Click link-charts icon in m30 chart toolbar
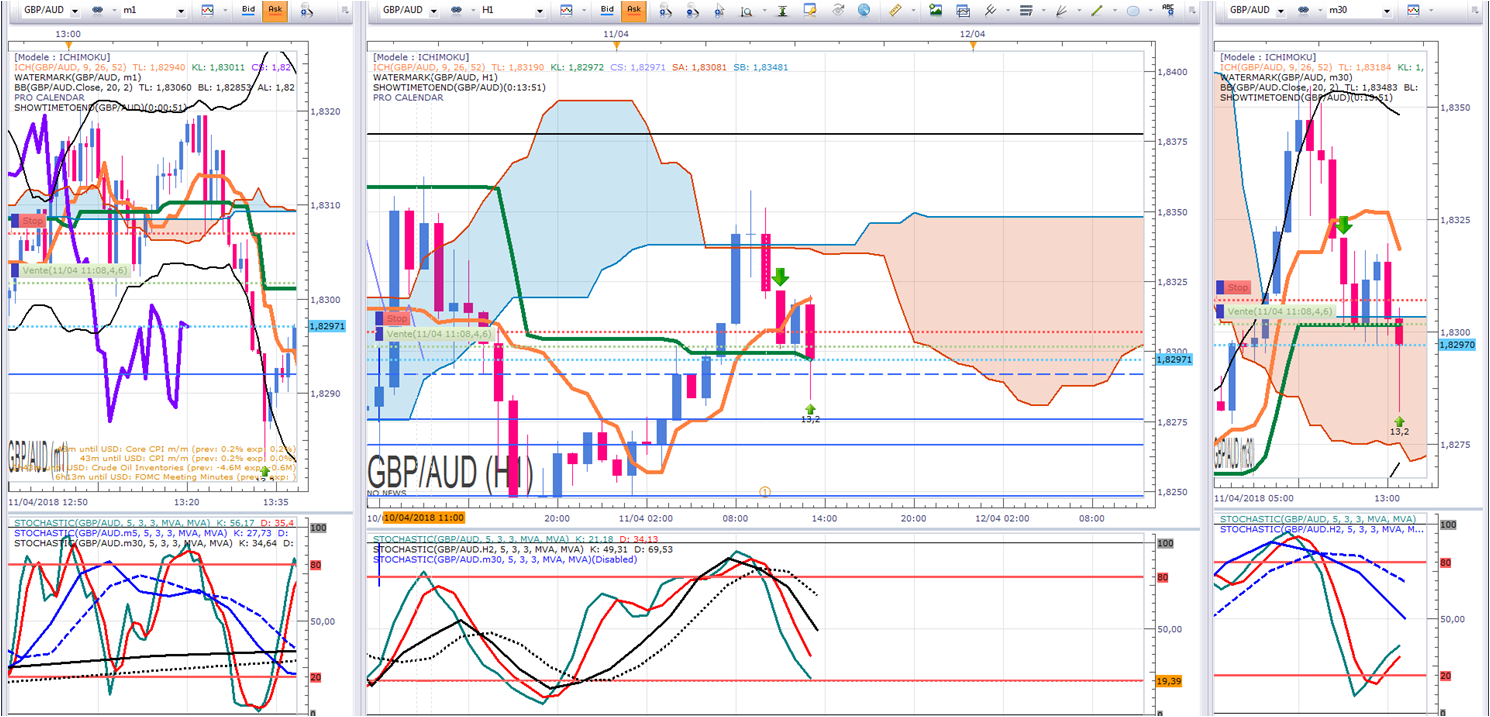The height and width of the screenshot is (717, 1490). coord(1304,10)
